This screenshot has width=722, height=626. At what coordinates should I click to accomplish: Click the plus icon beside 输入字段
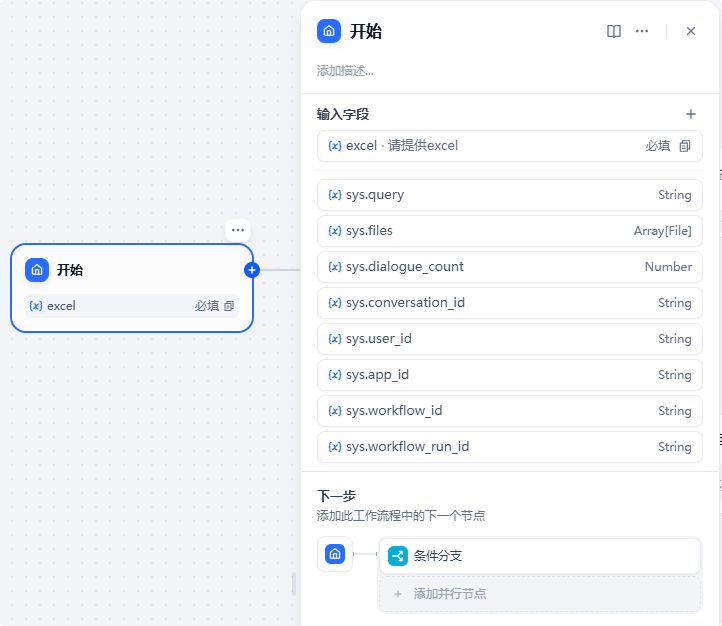pos(690,114)
